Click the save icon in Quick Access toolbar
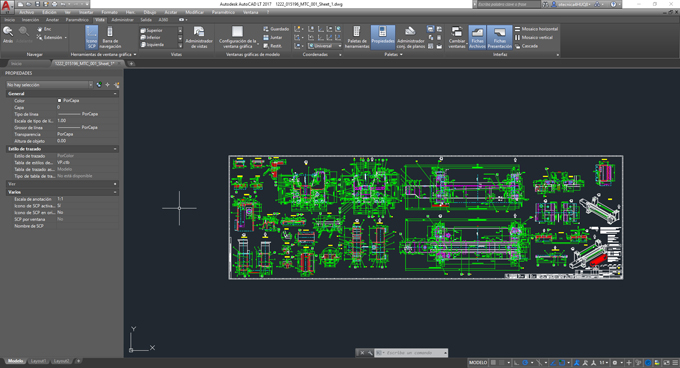Image resolution: width=680 pixels, height=368 pixels. 38,4
